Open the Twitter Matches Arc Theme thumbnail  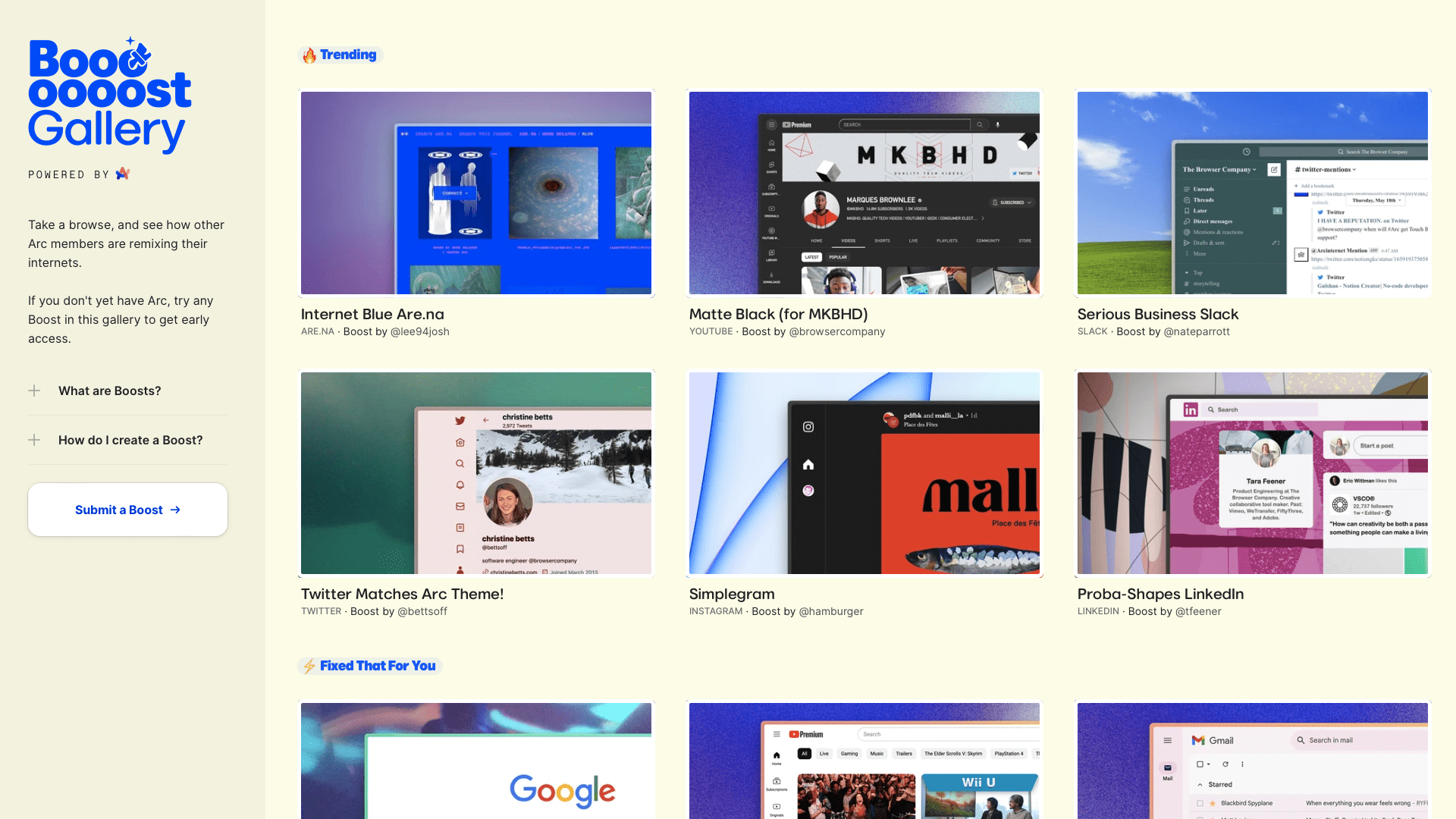476,472
